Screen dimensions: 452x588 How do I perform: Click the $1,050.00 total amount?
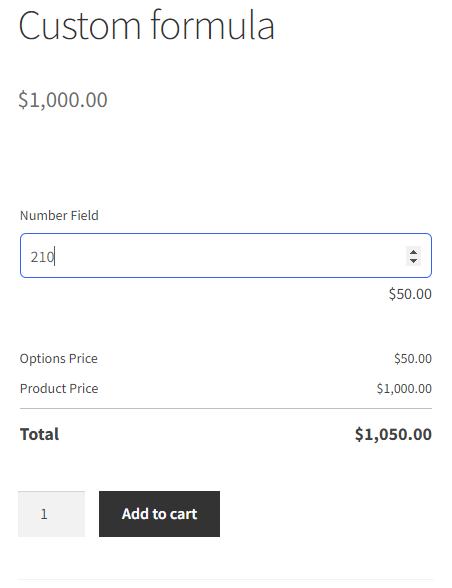[393, 434]
